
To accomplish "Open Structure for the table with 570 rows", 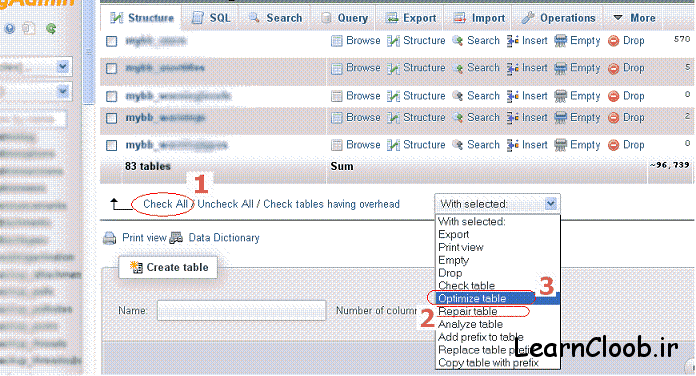I will 416,41.
